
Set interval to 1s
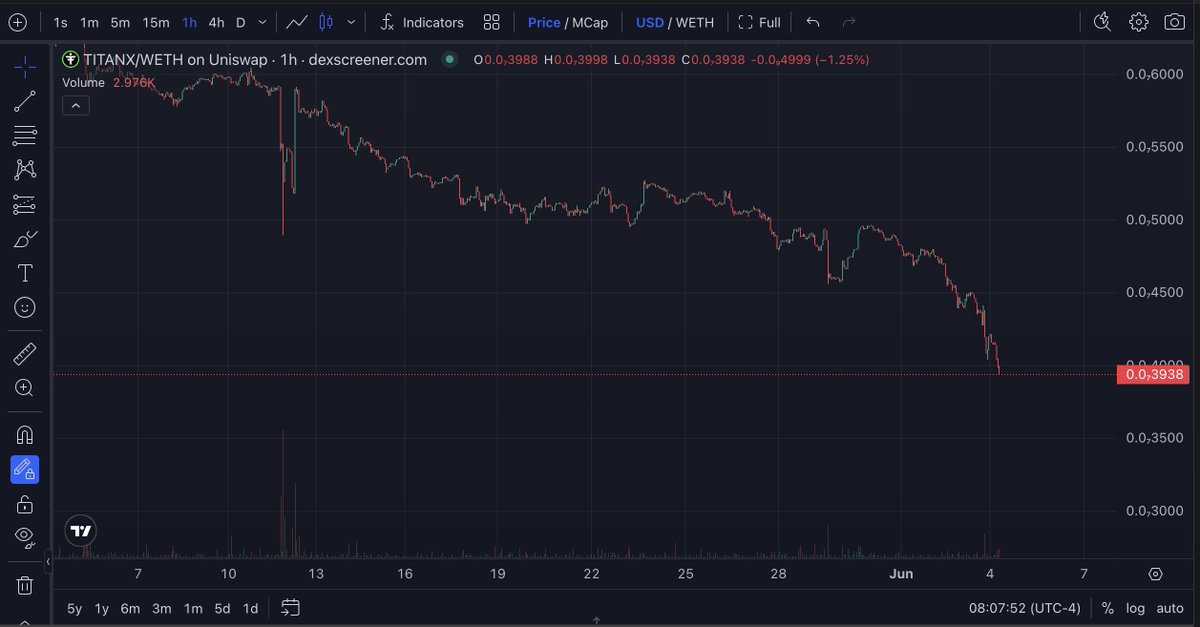(61, 22)
